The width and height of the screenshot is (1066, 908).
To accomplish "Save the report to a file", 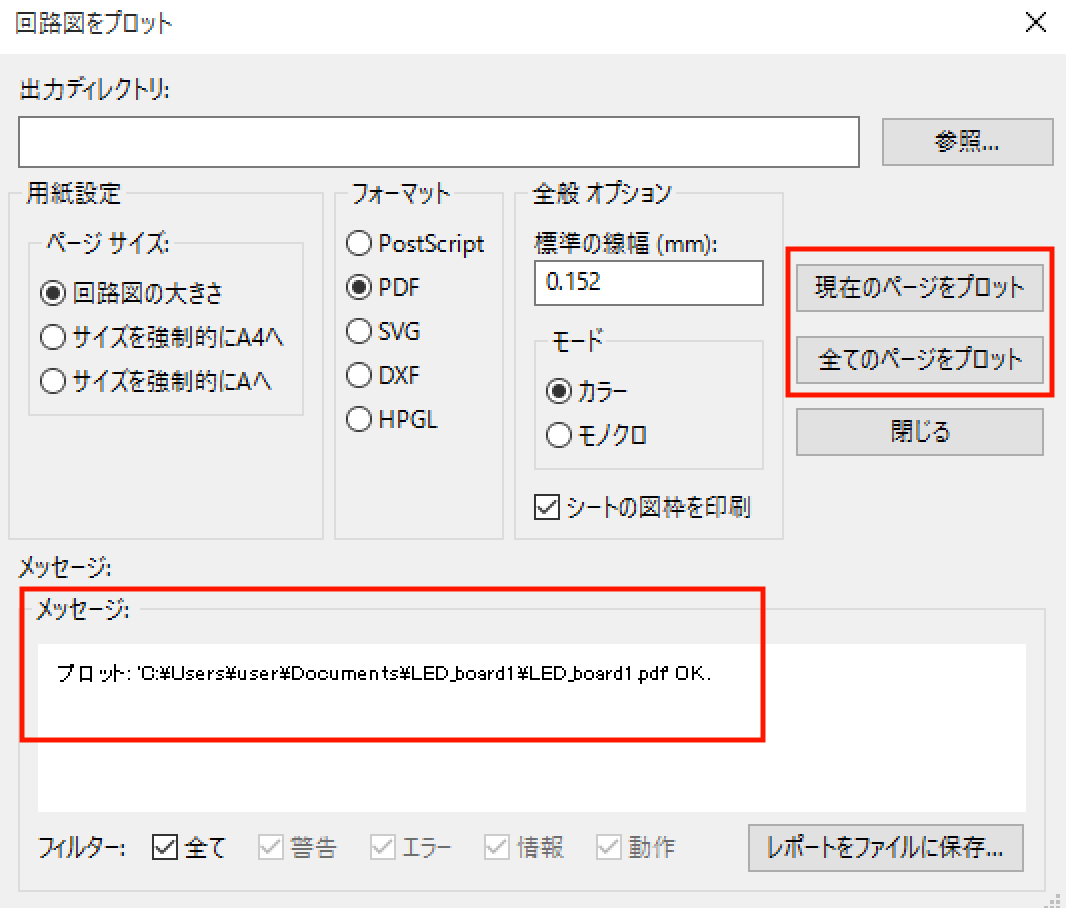I will pyautogui.click(x=885, y=848).
